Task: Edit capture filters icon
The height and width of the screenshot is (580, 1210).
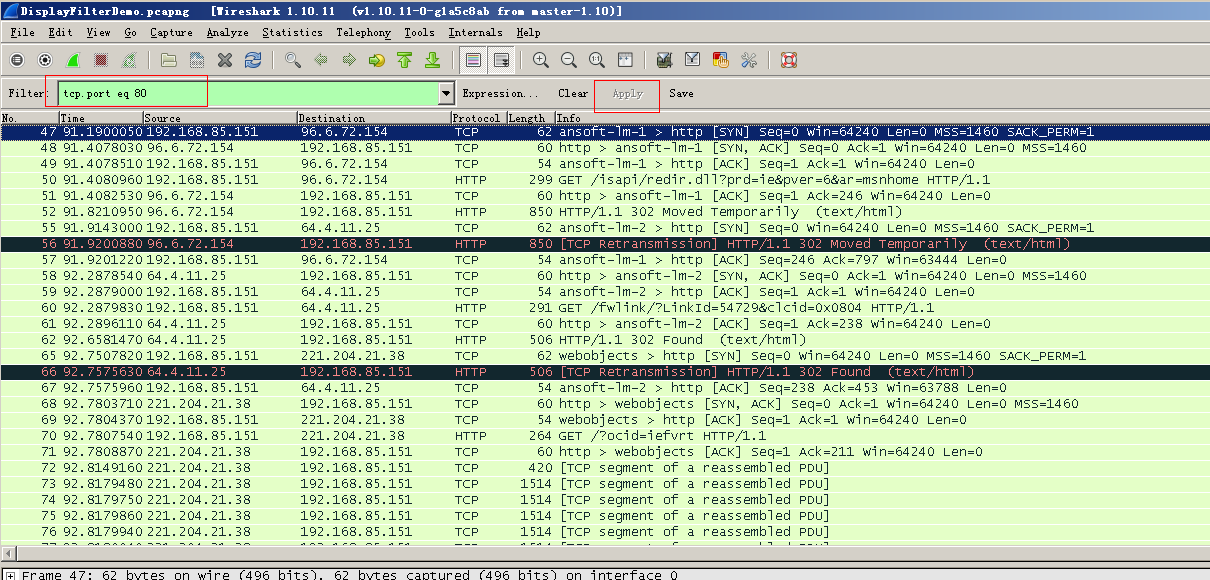Action: pos(665,60)
